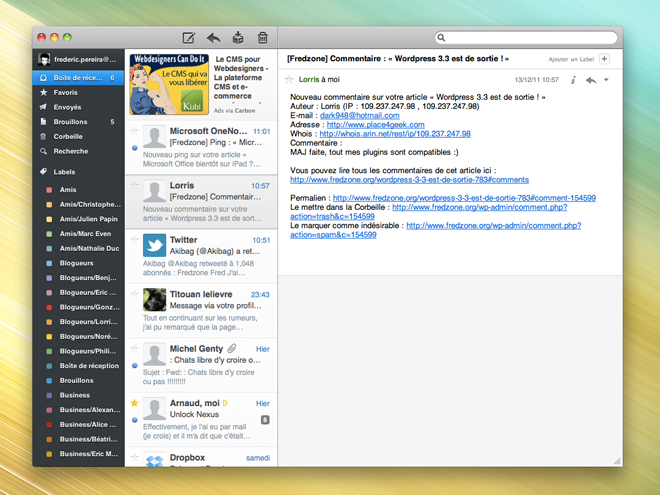
Task: Open the Boîte de réception inbox folder
Action: 78,78
